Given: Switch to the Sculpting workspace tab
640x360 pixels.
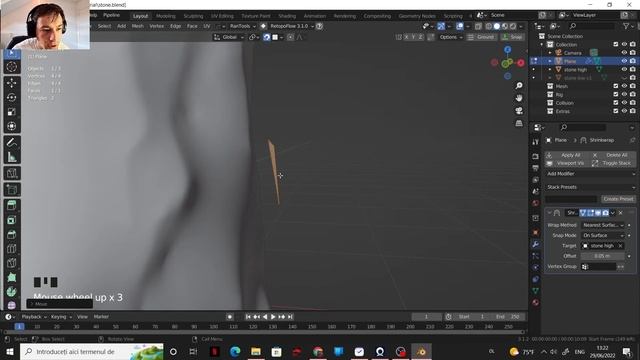Looking at the screenshot, I should tap(193, 16).
